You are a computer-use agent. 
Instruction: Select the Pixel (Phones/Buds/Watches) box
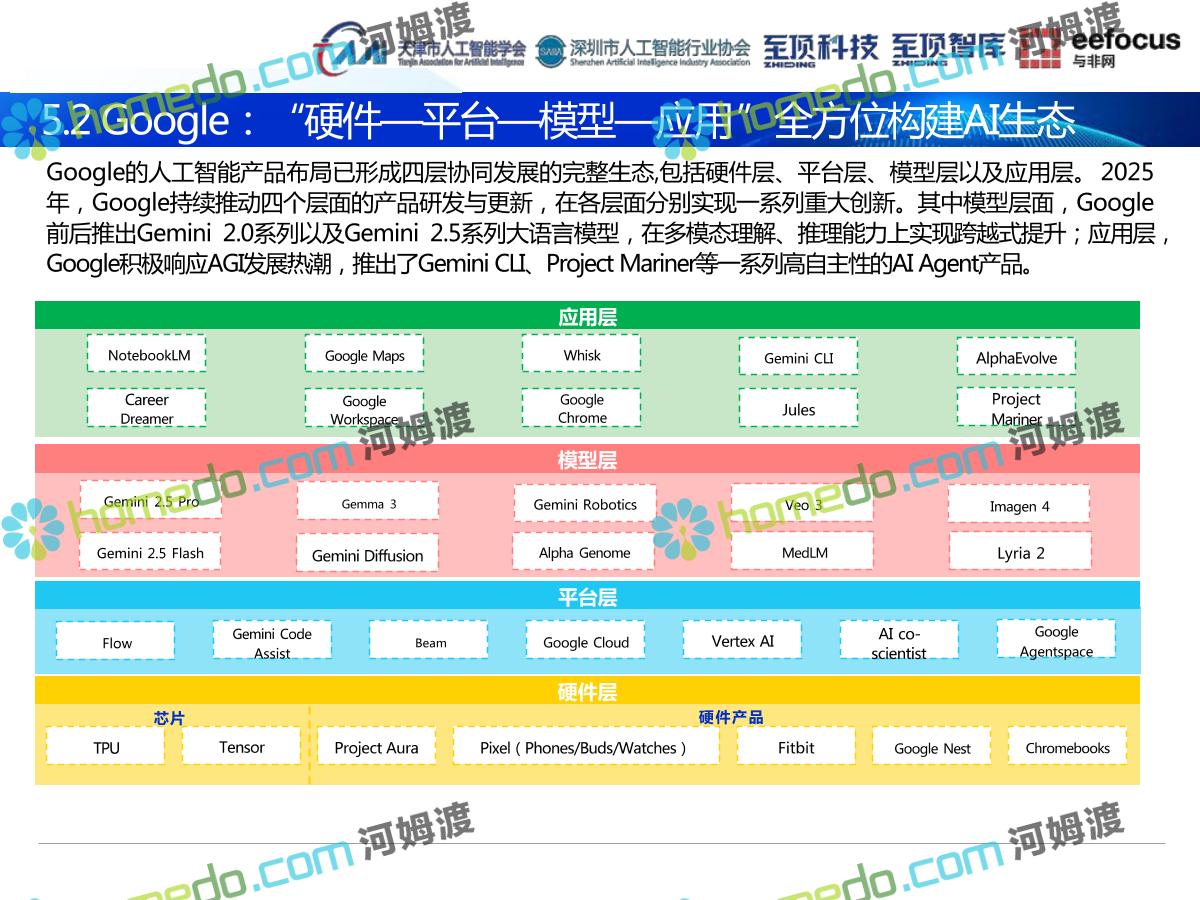(x=585, y=747)
